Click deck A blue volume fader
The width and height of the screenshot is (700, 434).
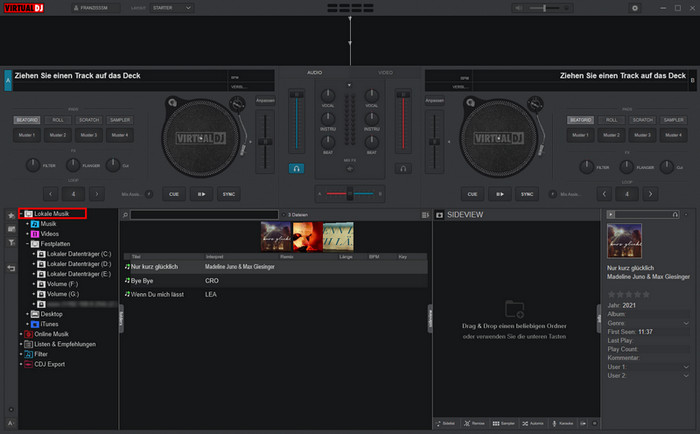(x=296, y=121)
